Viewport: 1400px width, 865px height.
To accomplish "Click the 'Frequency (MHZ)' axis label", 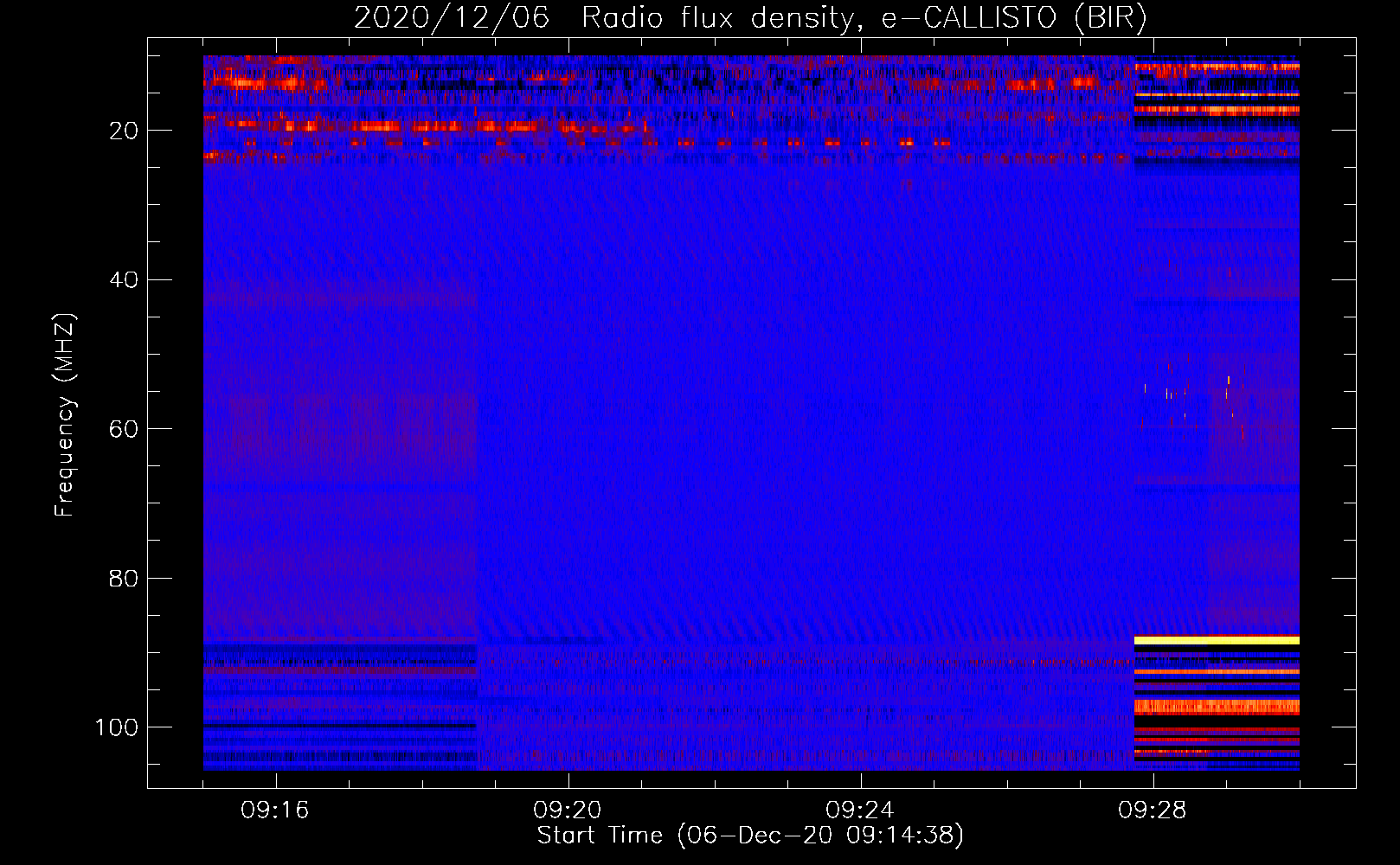I will tap(65, 414).
